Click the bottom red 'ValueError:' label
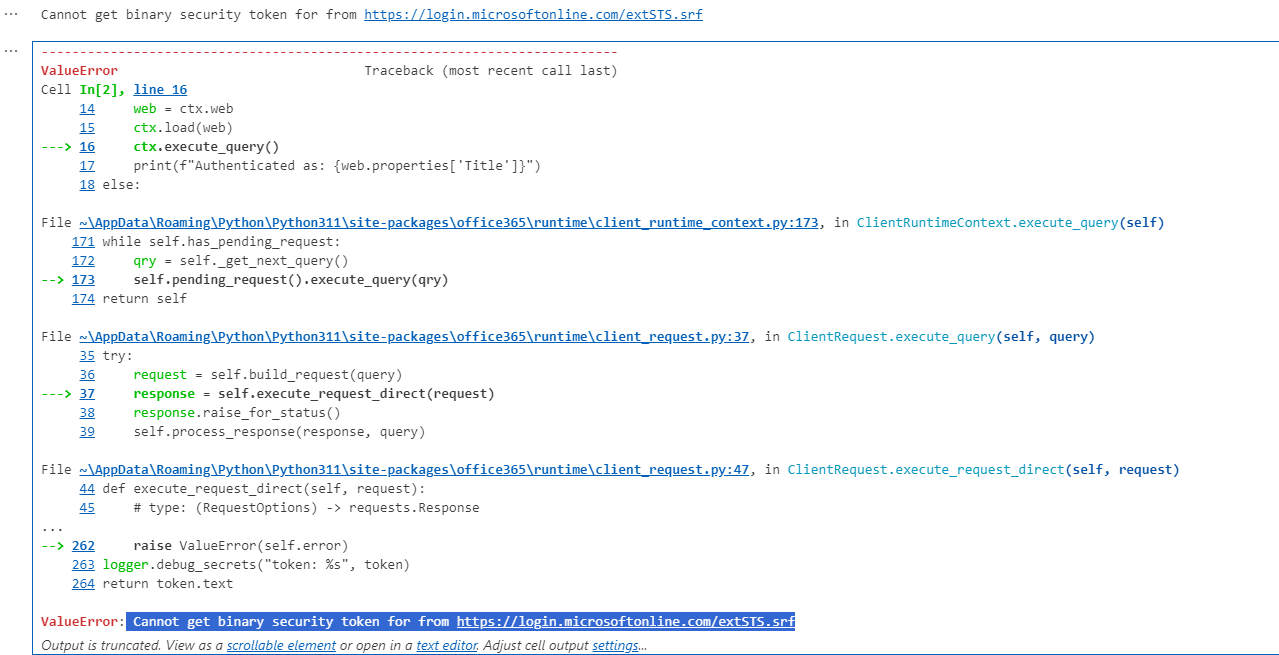This screenshot has height=655, width=1279. [83, 622]
